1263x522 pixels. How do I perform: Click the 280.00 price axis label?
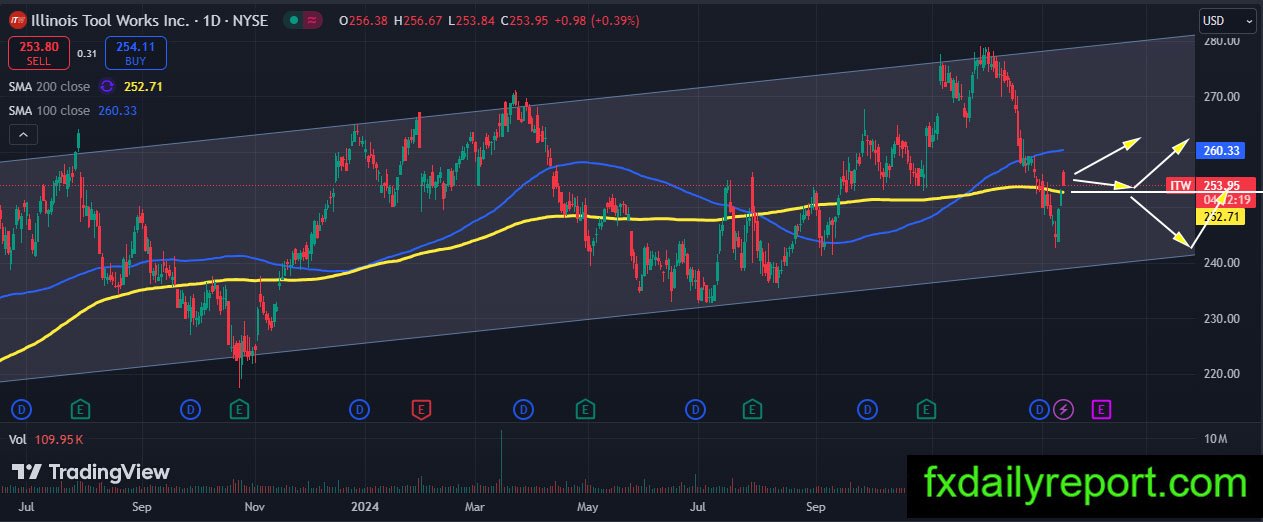(x=1222, y=41)
